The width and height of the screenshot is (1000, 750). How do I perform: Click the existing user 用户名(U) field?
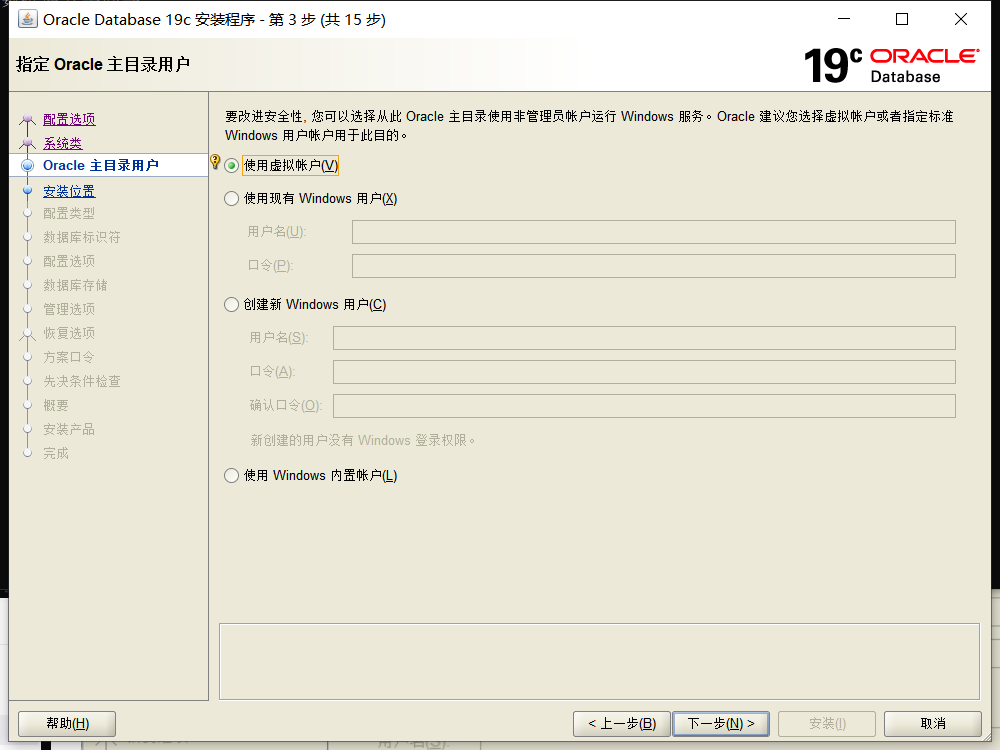[x=654, y=232]
